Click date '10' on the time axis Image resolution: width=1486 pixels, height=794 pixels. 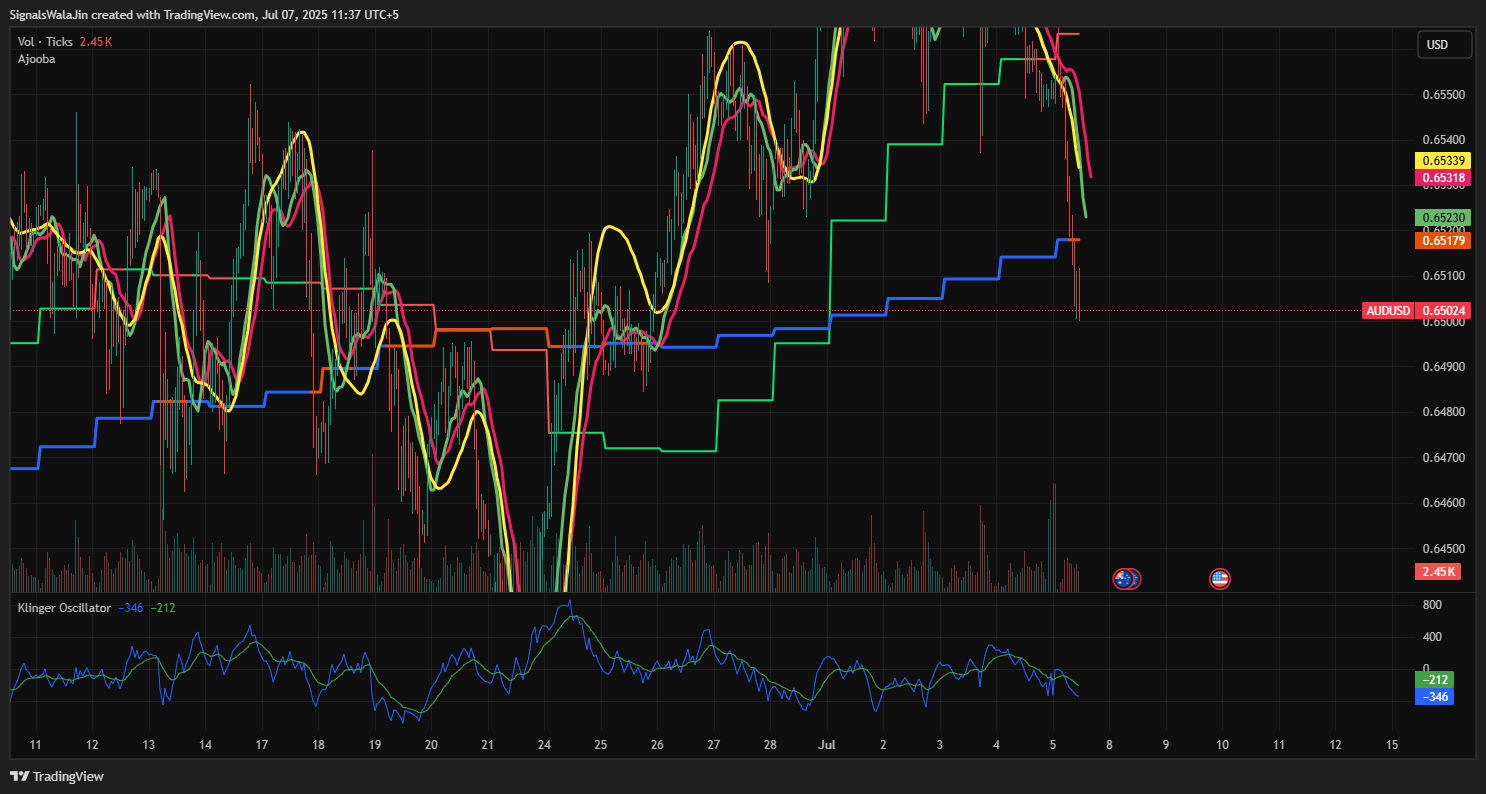(1222, 745)
